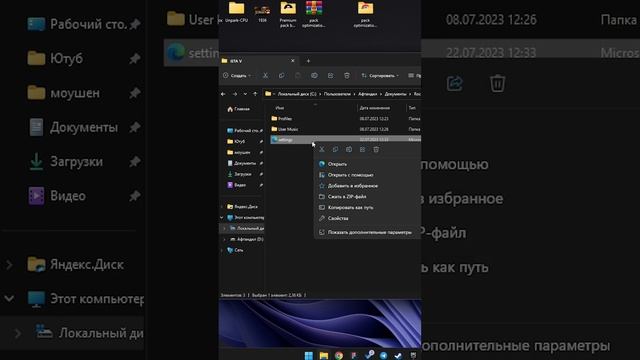Screen dimensions: 640x360
Task: Choose Копировать как путь in the sharp context menu
Action: [x=367, y=207]
